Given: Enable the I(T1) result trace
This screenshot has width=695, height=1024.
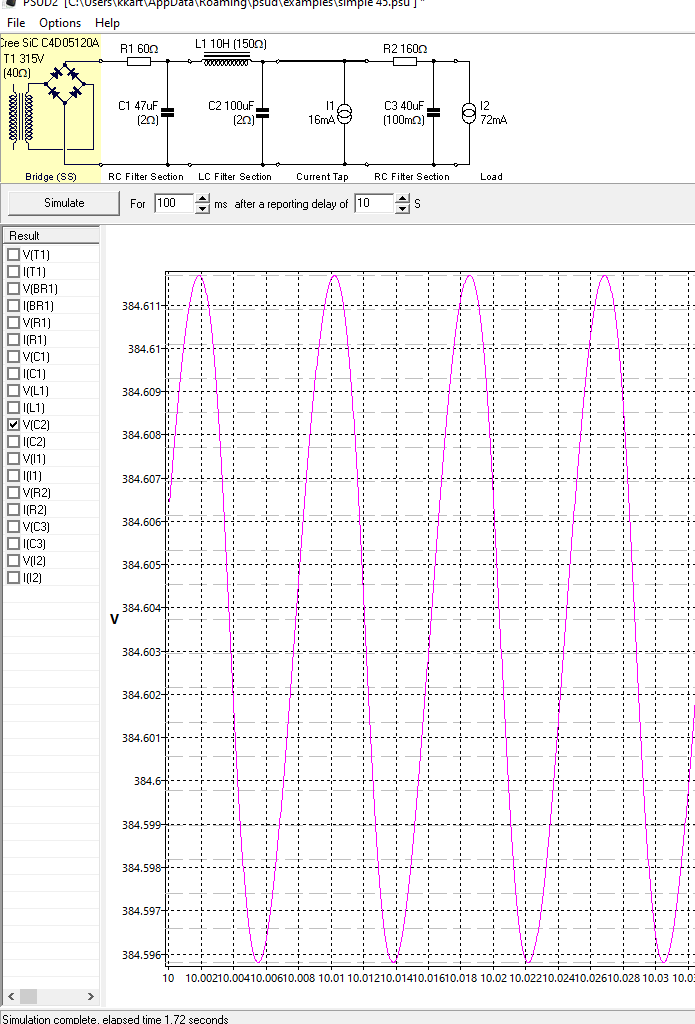Looking at the screenshot, I should [x=13, y=271].
